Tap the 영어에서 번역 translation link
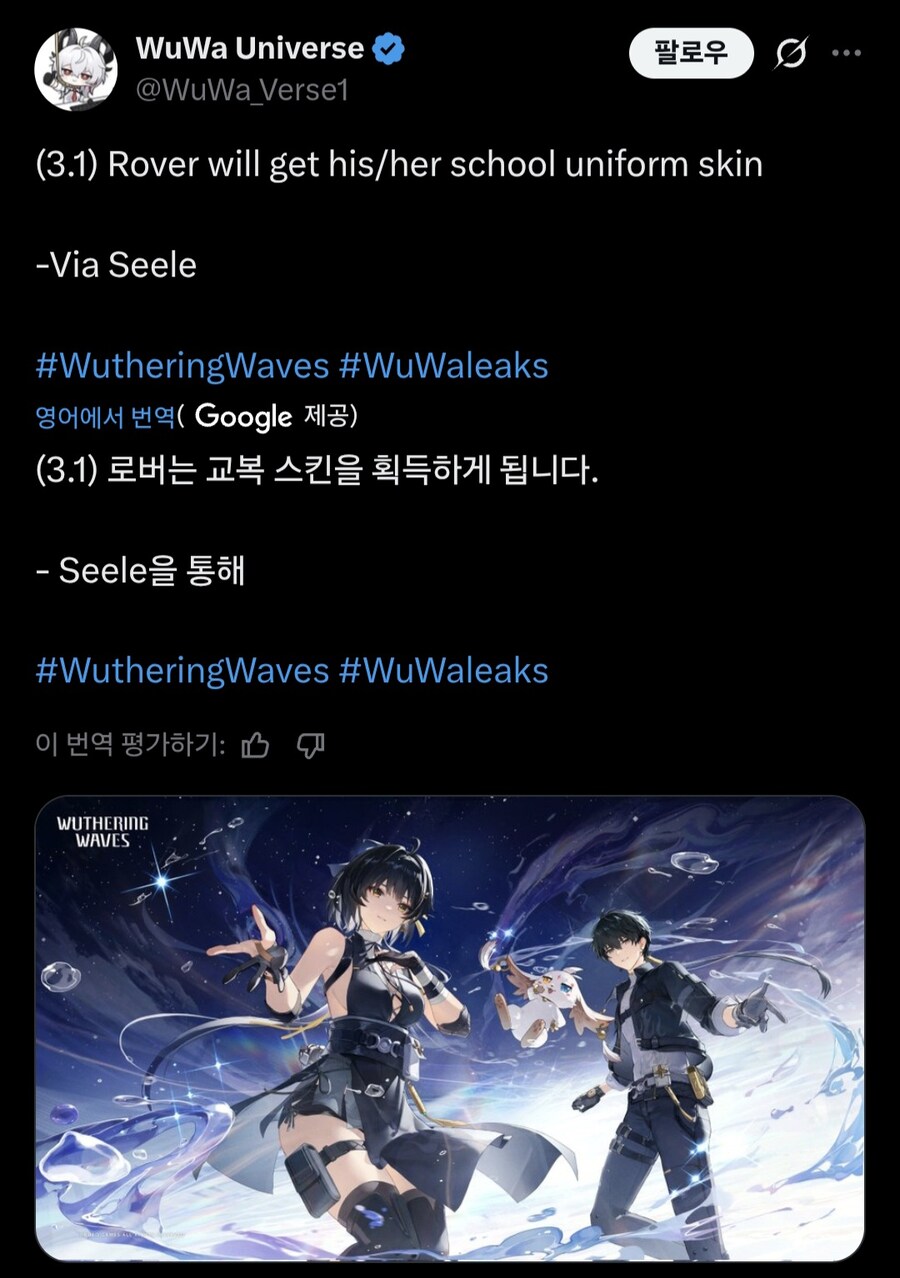The image size is (900, 1278). click(106, 416)
